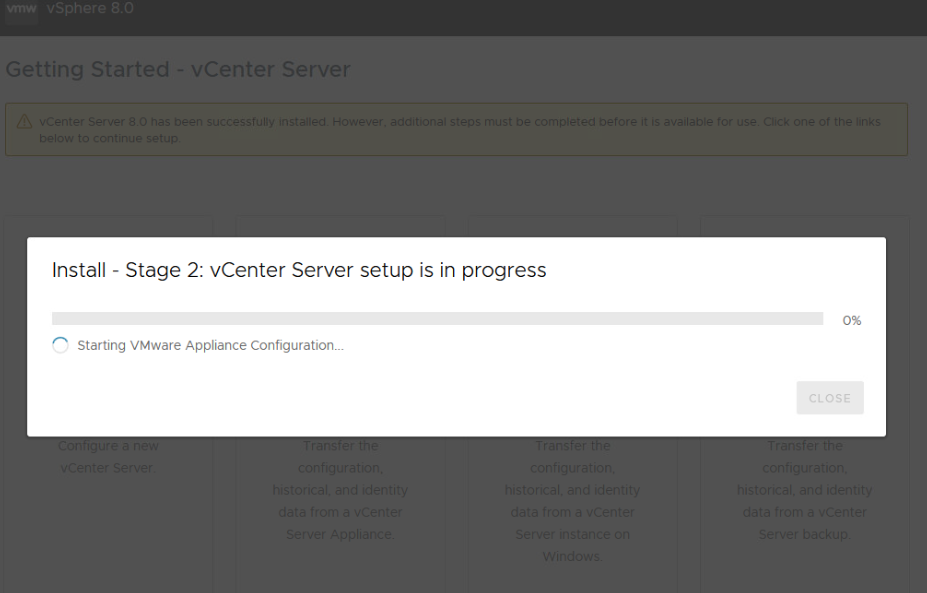Viewport: 927px width, 593px height.
Task: Select the card describing data transfer from vCenter Server Appliance
Action: [340, 500]
